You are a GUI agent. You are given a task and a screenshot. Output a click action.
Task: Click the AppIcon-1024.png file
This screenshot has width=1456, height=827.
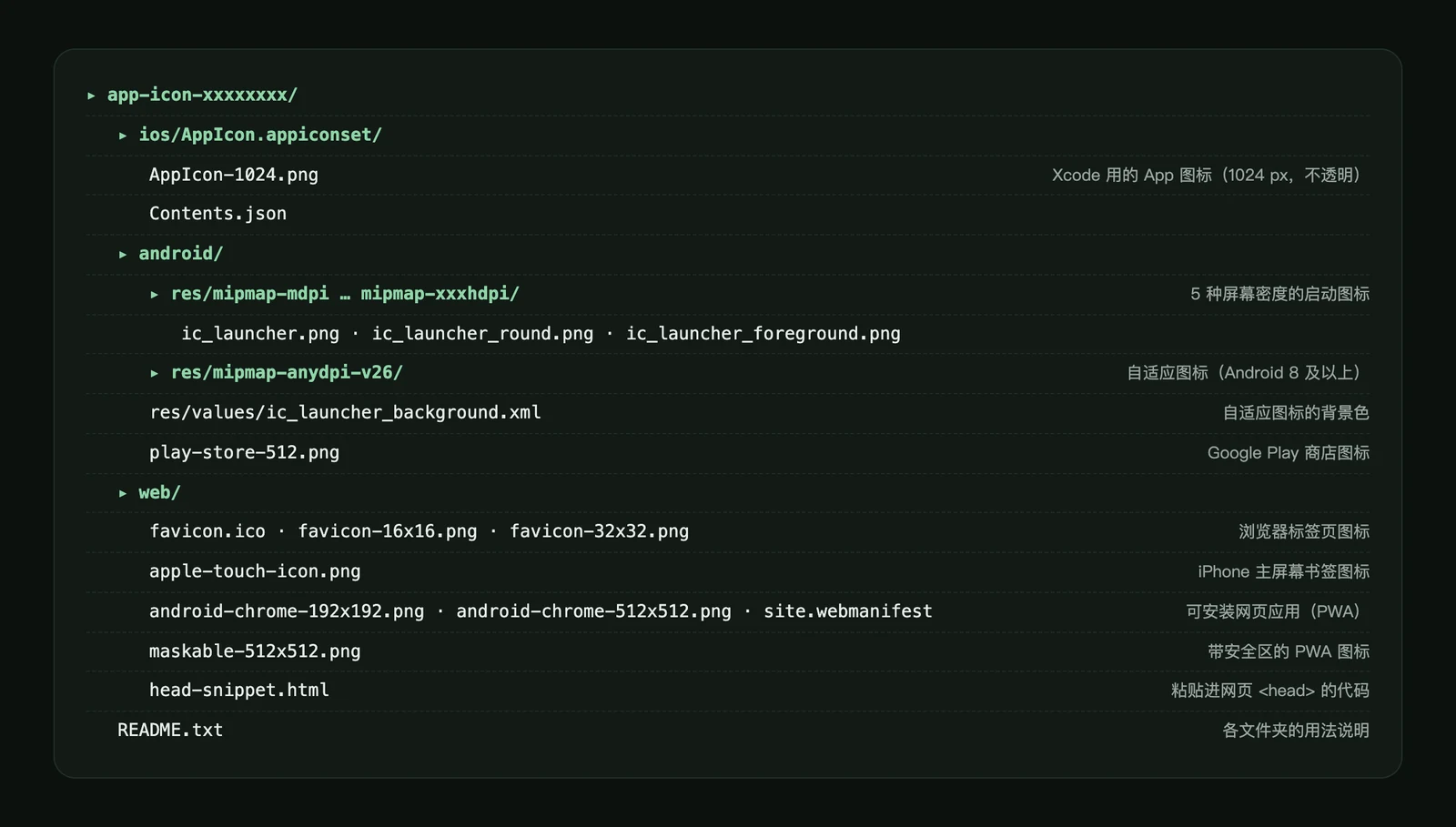point(234,175)
